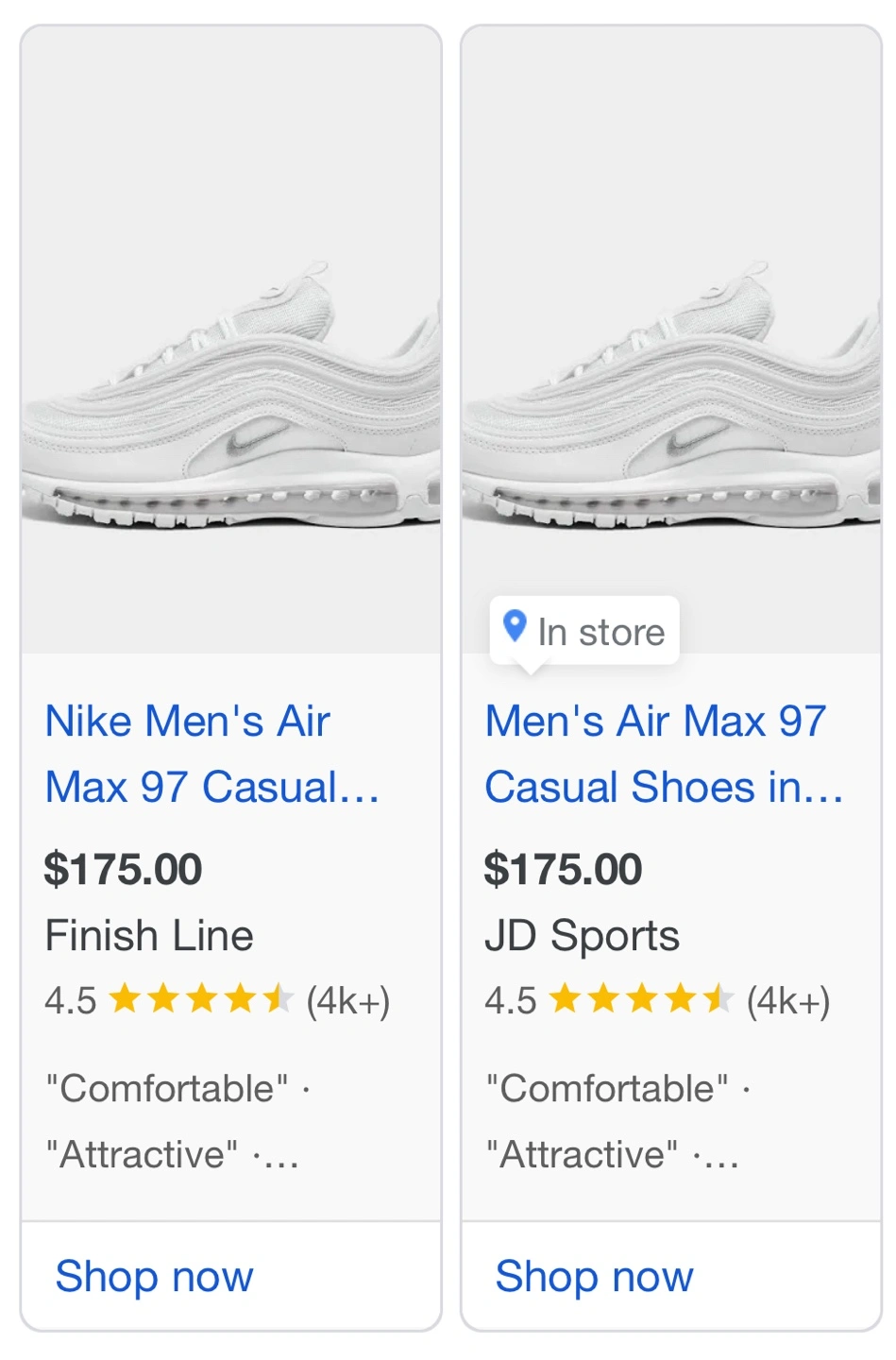Open JD Sports (4k+) review count
Viewport: 896px width, 1360px height.
[787, 1000]
